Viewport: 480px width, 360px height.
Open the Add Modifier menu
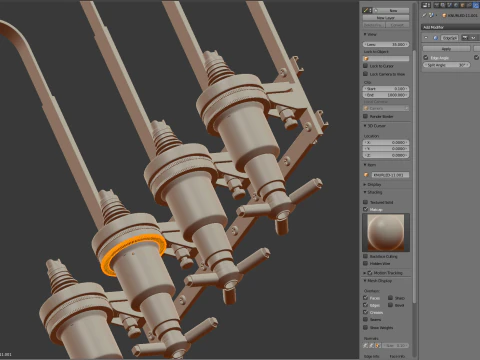click(450, 27)
